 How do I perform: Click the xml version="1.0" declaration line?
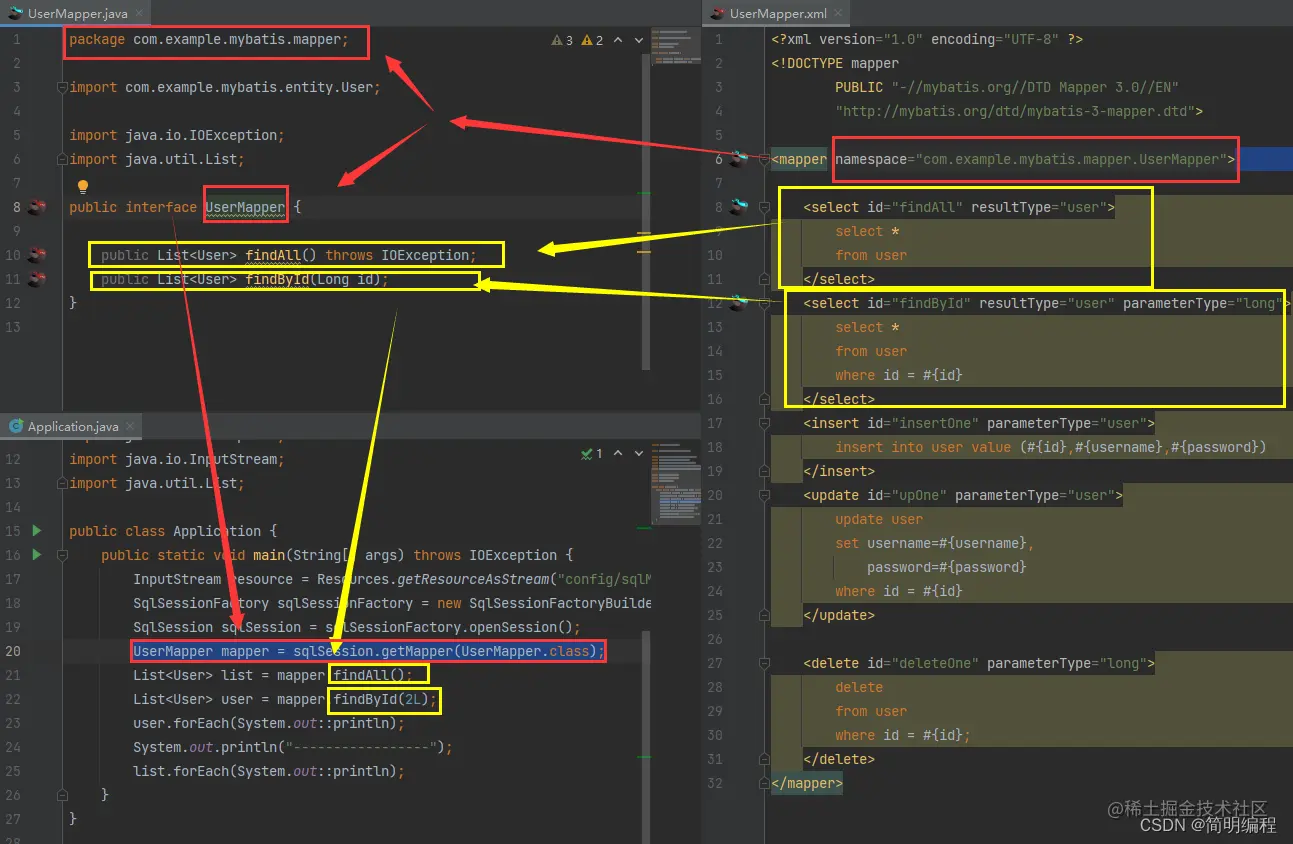click(927, 39)
